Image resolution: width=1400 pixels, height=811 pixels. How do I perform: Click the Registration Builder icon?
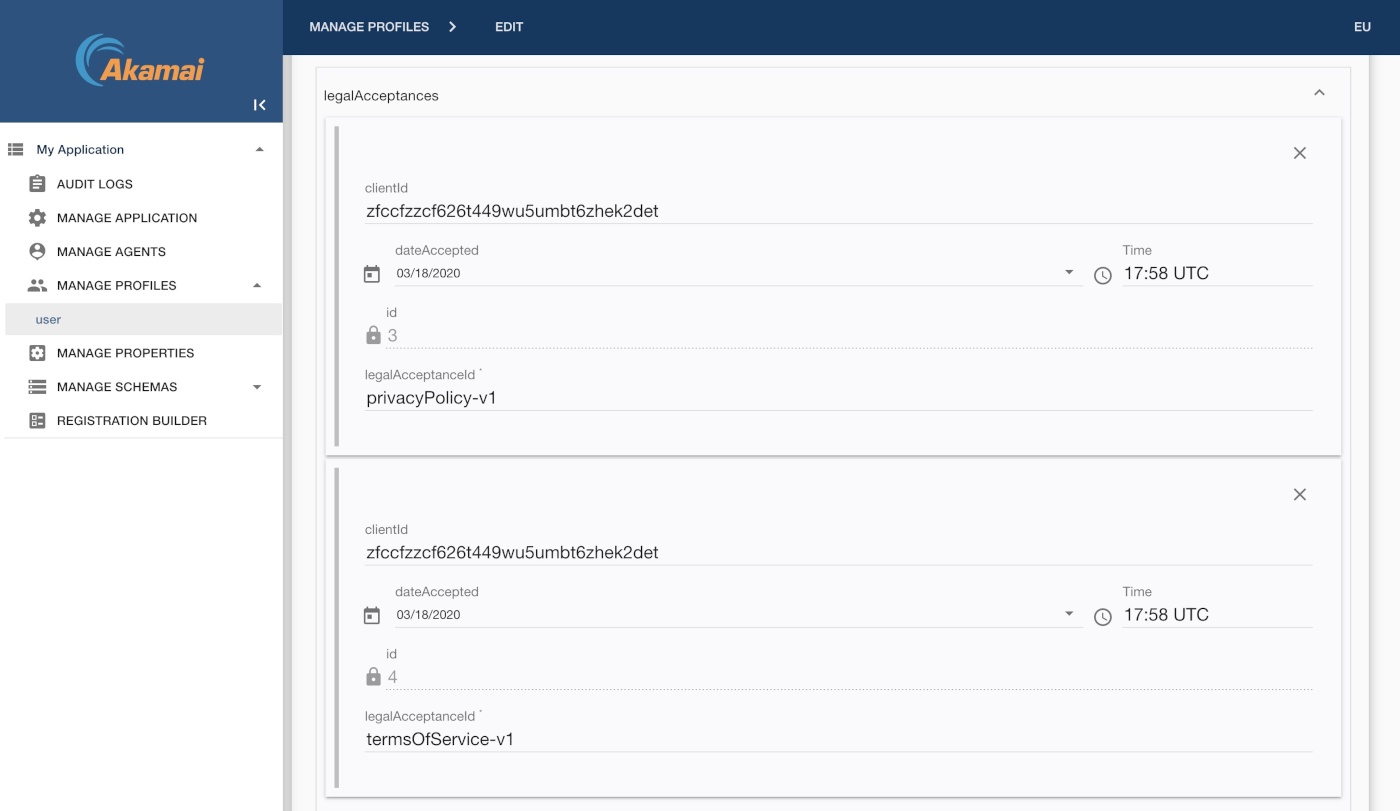click(37, 421)
